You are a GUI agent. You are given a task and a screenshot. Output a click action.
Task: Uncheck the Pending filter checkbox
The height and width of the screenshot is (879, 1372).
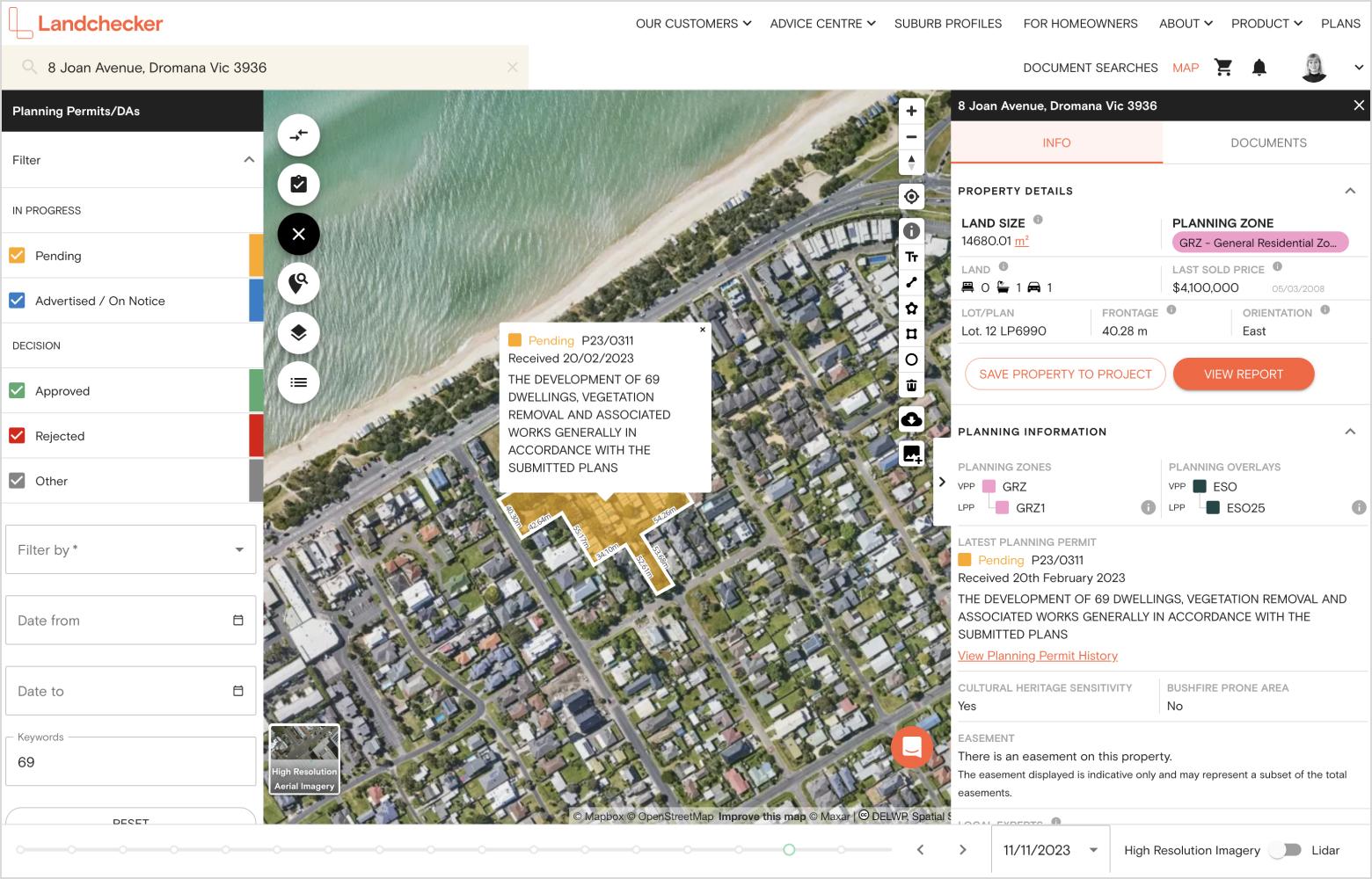point(17,256)
